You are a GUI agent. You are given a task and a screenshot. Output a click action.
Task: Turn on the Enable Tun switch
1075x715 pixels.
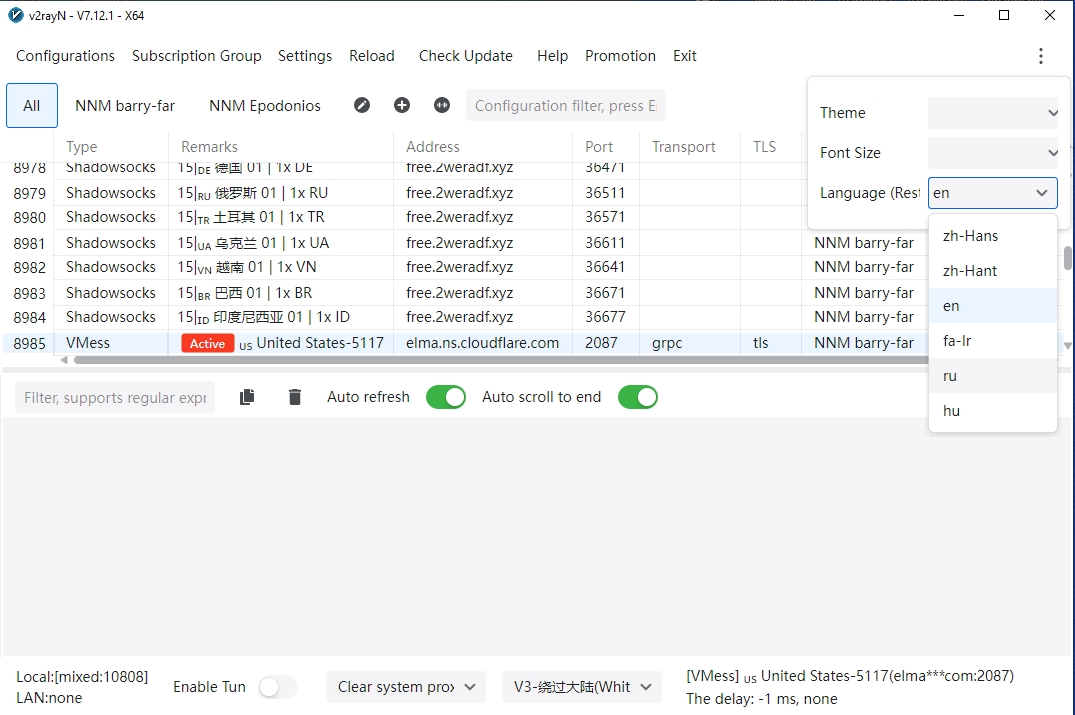coord(278,687)
